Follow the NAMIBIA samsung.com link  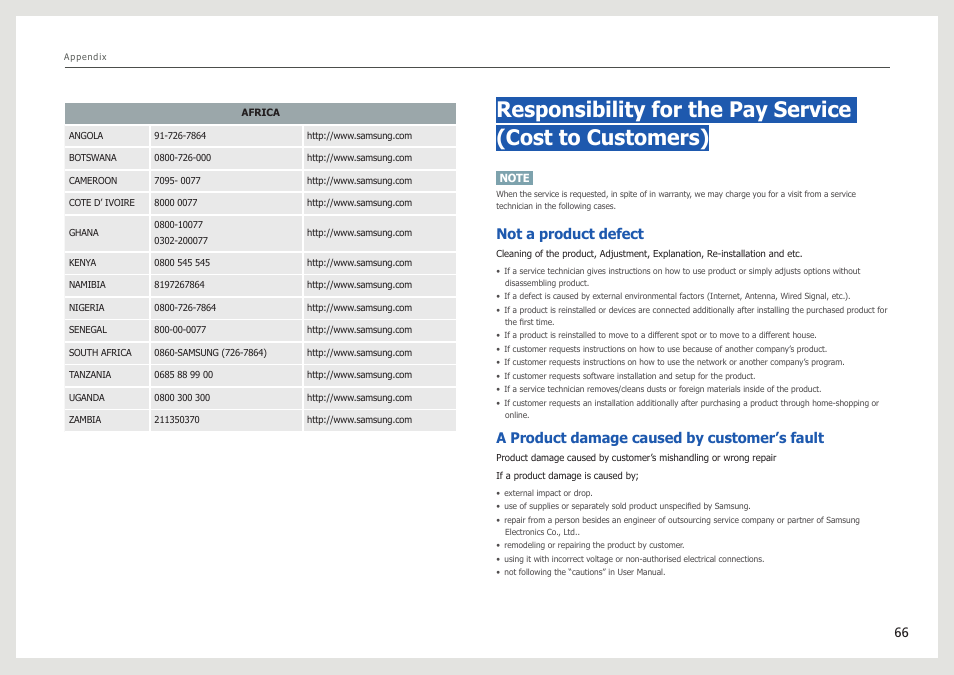click(x=359, y=285)
